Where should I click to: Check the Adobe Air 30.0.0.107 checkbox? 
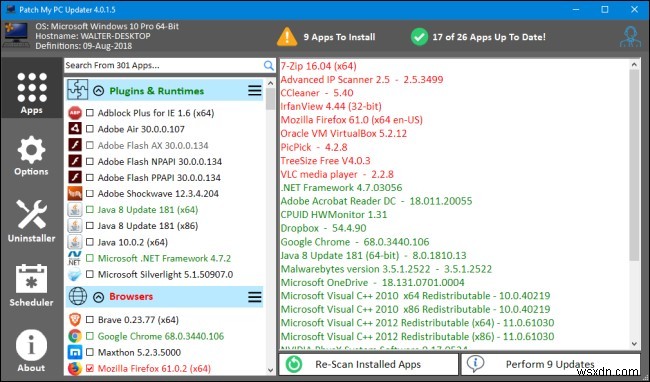click(90, 129)
